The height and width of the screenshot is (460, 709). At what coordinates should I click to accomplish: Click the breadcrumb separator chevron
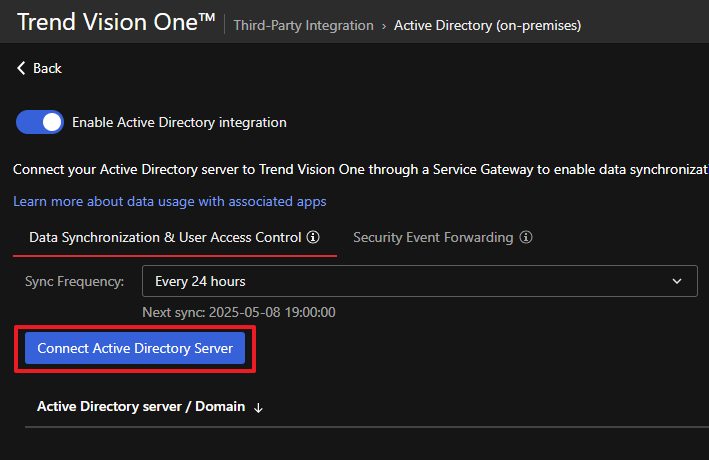(384, 25)
